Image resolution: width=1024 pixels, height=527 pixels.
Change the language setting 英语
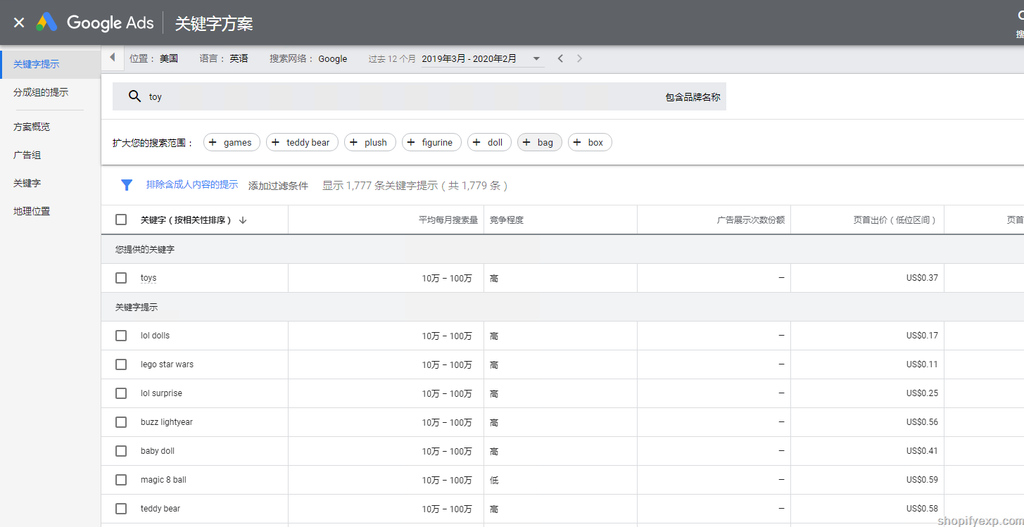coord(238,59)
